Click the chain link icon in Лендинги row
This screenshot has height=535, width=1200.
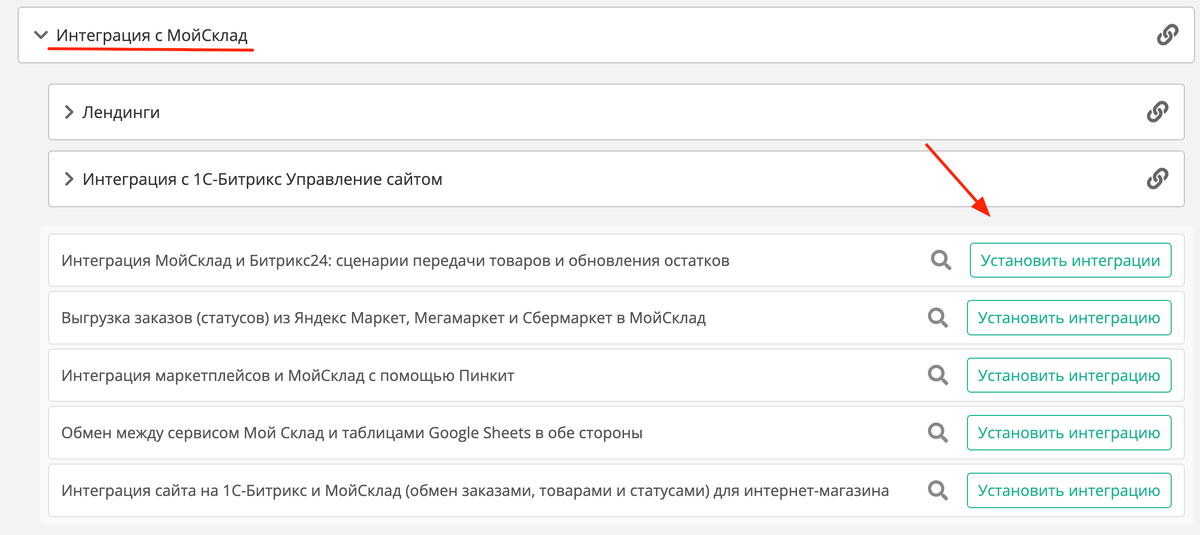[x=1157, y=112]
